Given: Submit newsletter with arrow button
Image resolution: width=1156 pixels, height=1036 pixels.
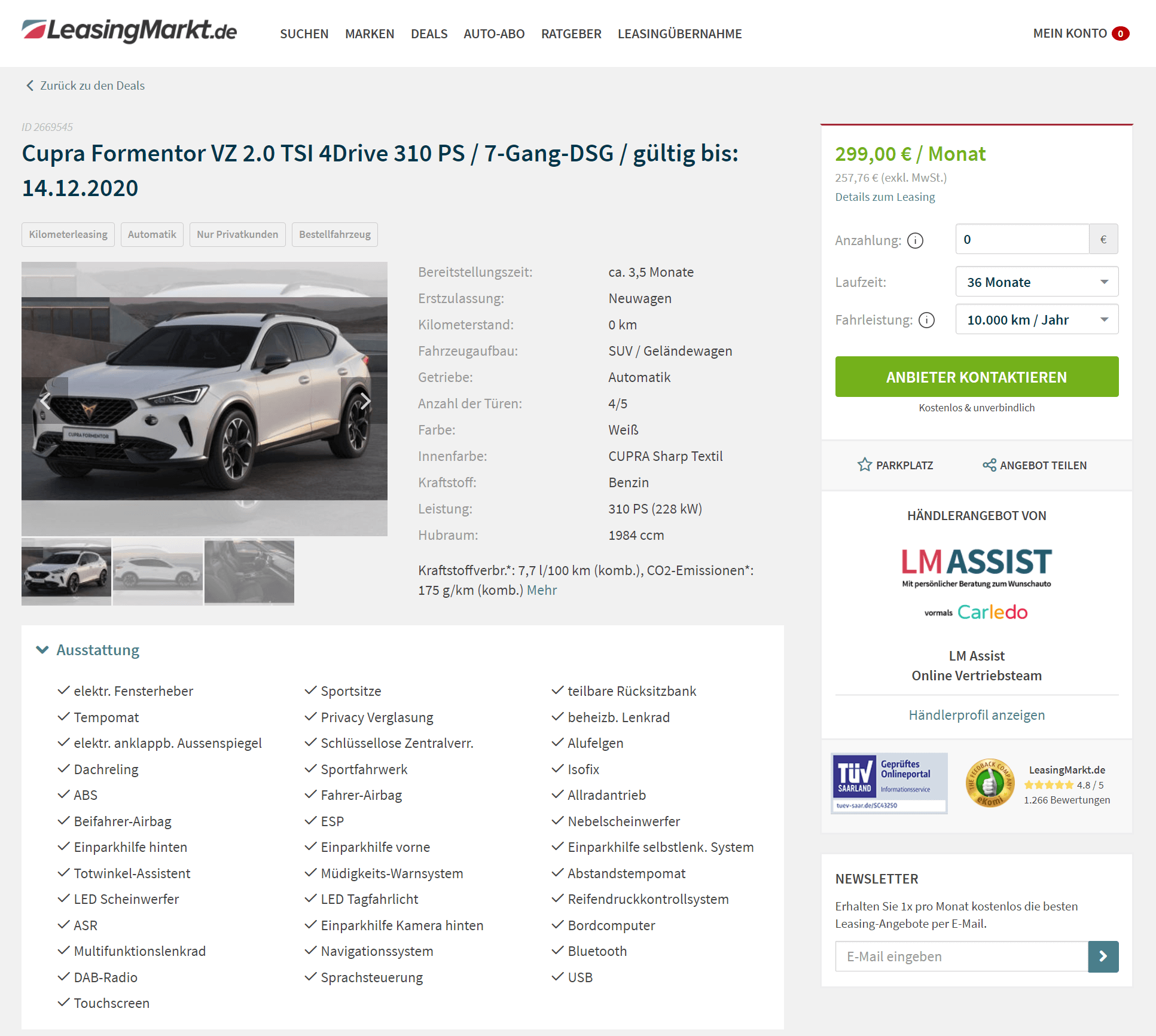Looking at the screenshot, I should (1103, 956).
